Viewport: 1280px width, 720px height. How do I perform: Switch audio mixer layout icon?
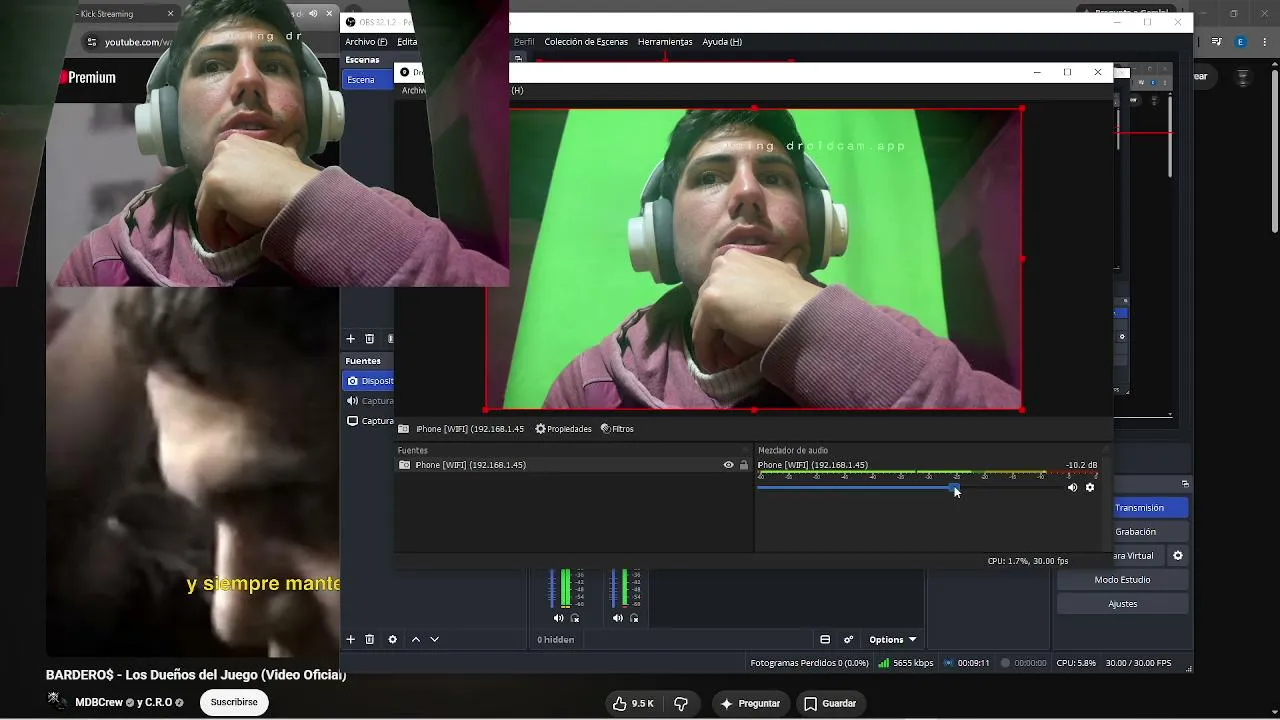825,640
